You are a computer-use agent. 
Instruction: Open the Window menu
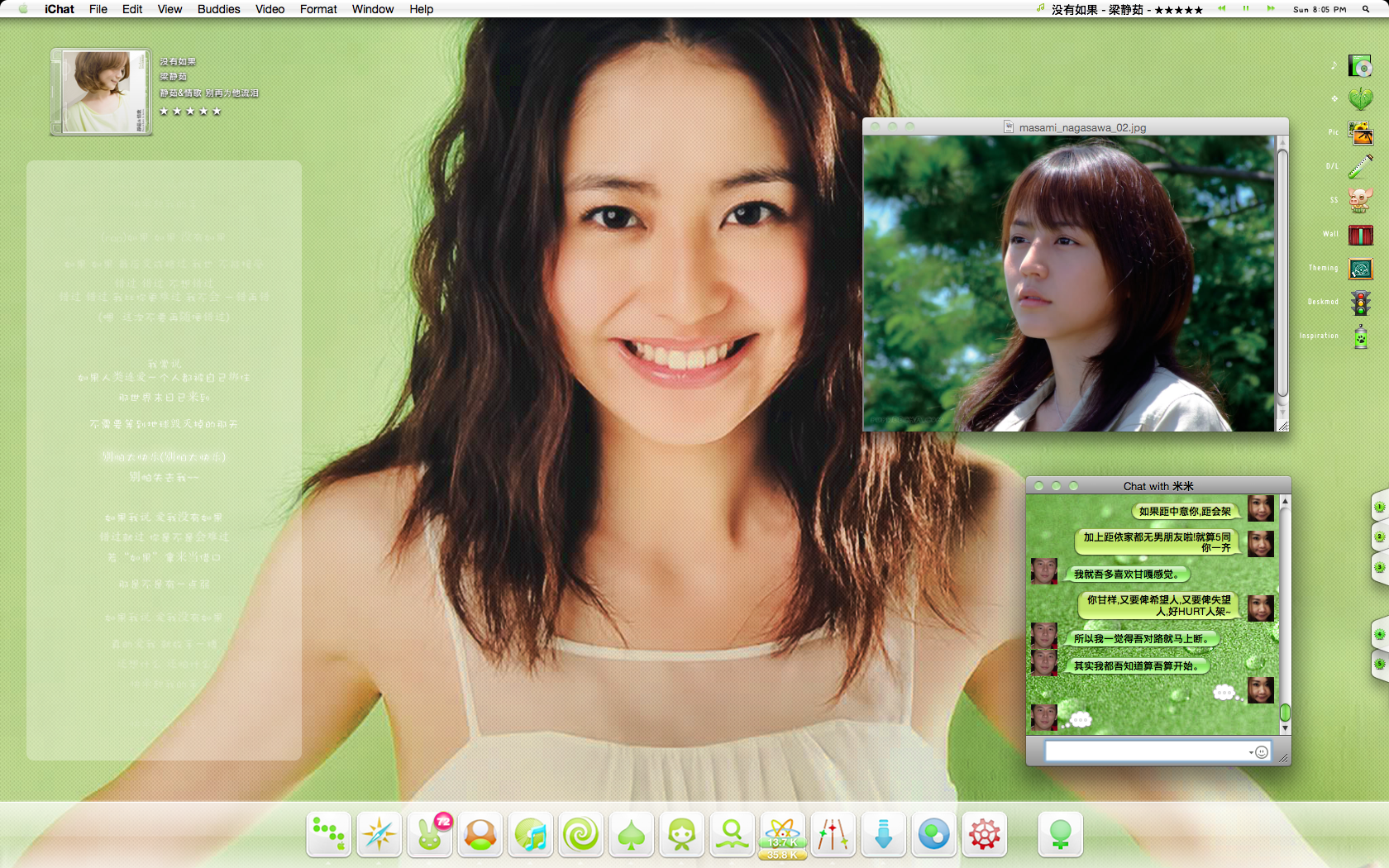[373, 9]
